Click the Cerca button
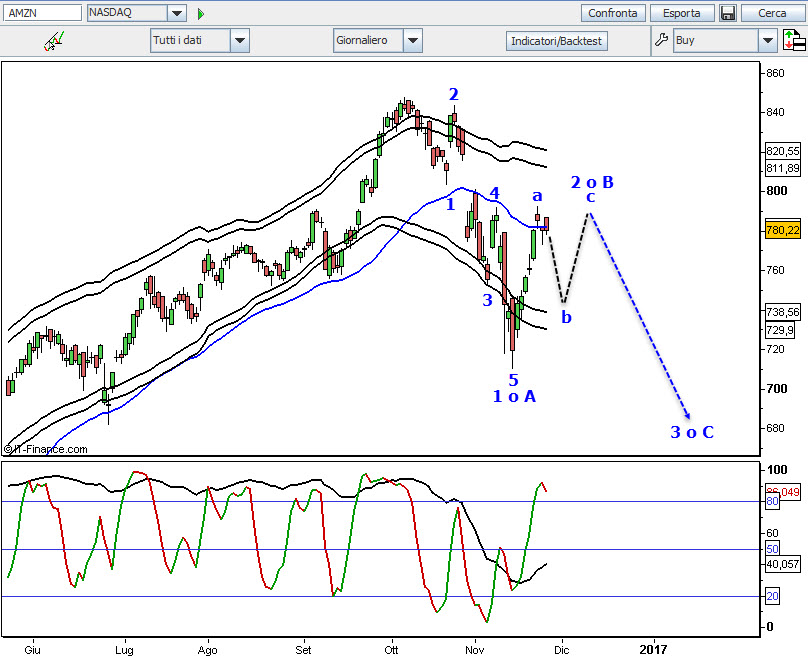Image resolution: width=808 pixels, height=656 pixels. (772, 13)
